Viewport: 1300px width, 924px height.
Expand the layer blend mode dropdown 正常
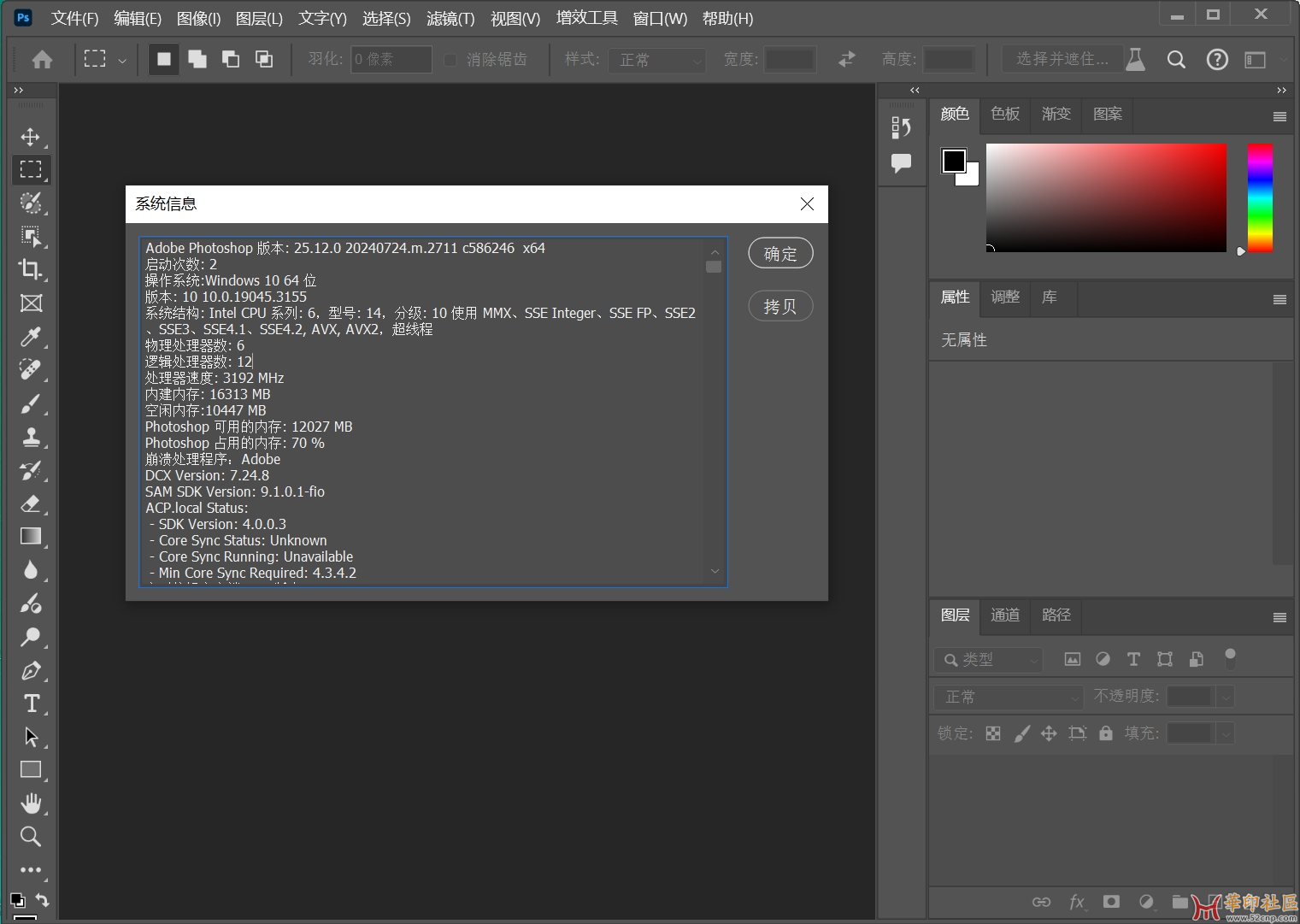[x=1009, y=697]
